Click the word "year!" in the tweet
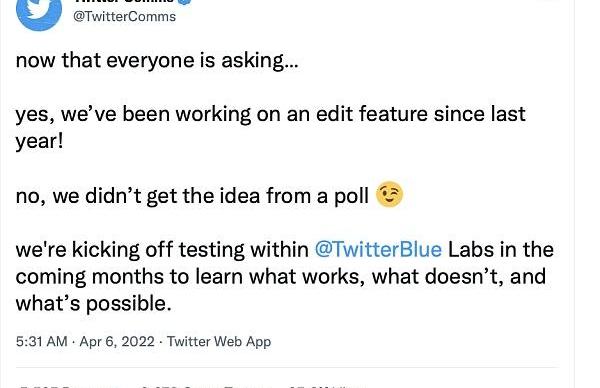This screenshot has height=388, width=600. (39, 142)
